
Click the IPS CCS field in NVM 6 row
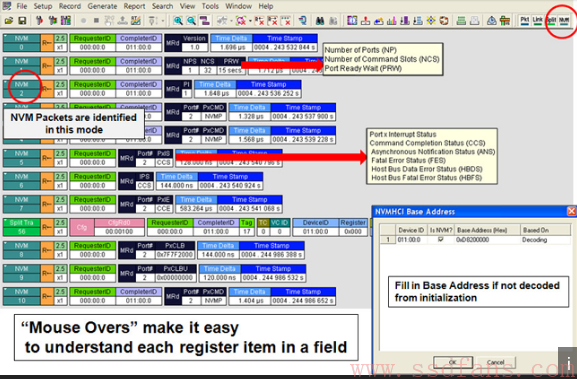tap(144, 181)
